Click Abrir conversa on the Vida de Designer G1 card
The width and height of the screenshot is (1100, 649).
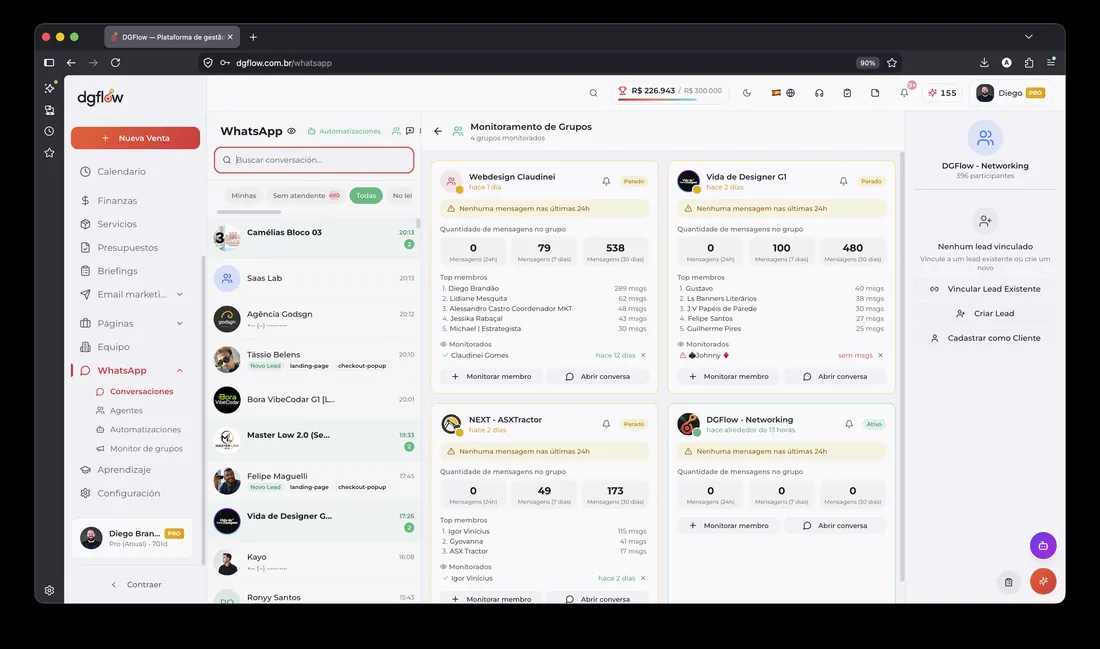click(x=835, y=377)
